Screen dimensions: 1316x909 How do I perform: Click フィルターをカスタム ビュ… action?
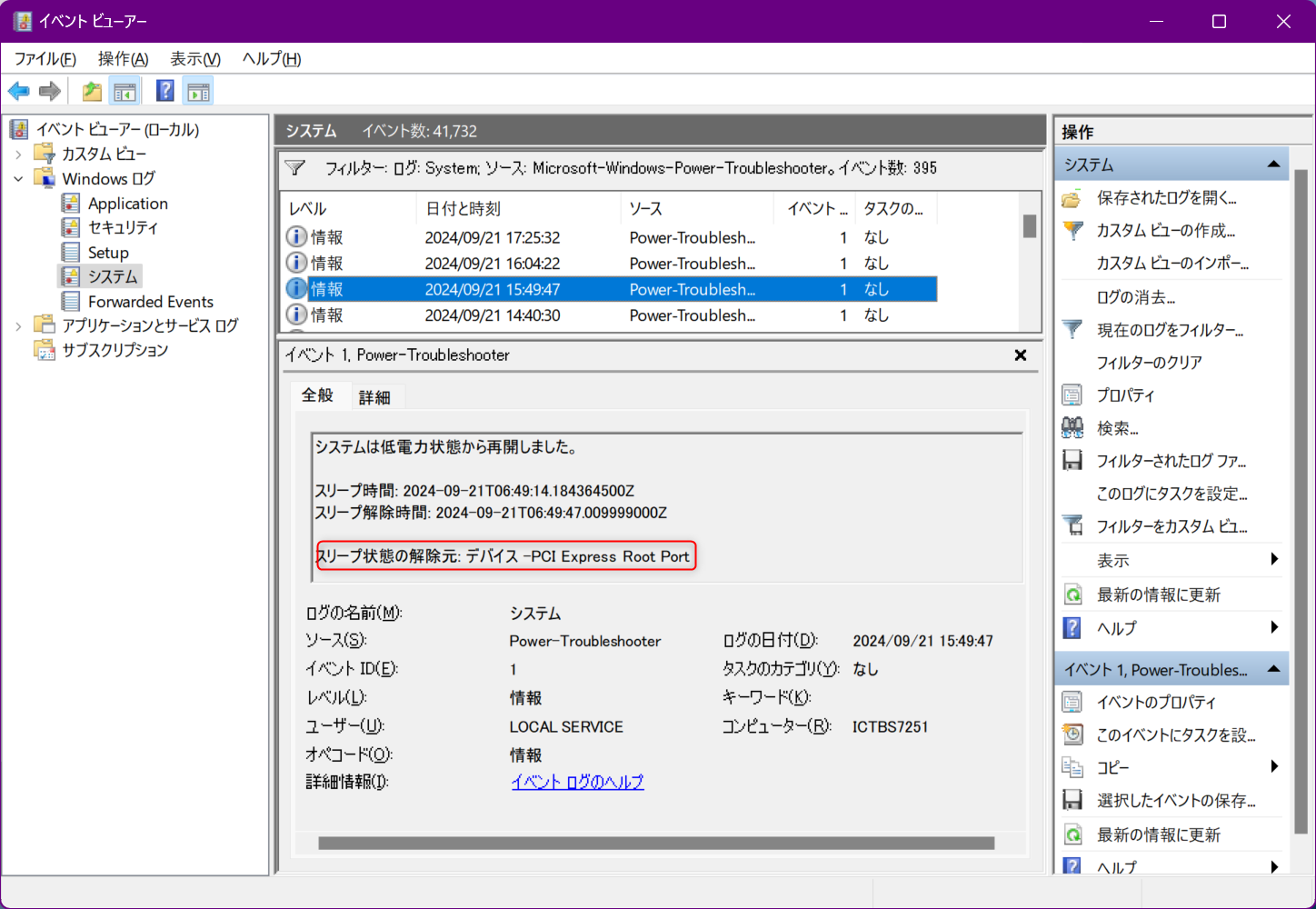point(1171,526)
